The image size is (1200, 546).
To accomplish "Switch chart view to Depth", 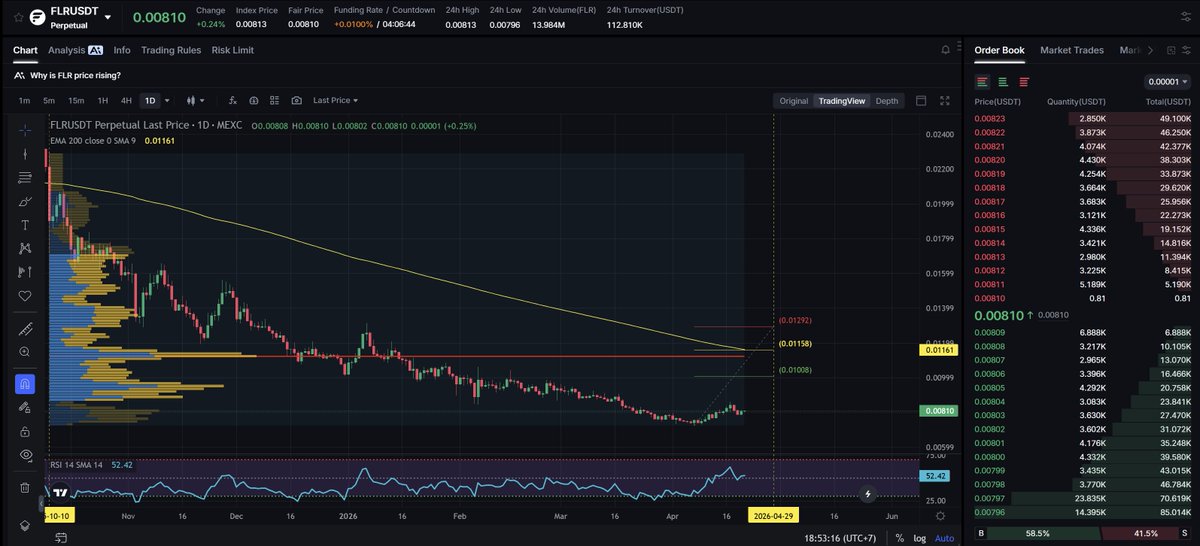I will point(886,101).
